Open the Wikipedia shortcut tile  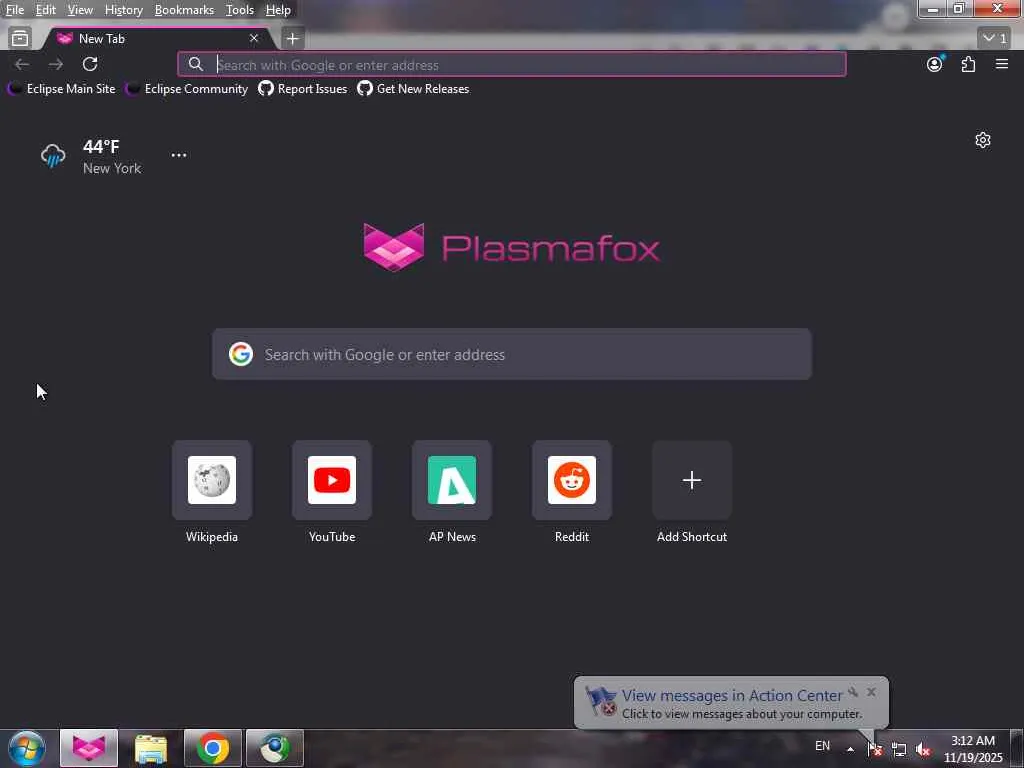[212, 480]
